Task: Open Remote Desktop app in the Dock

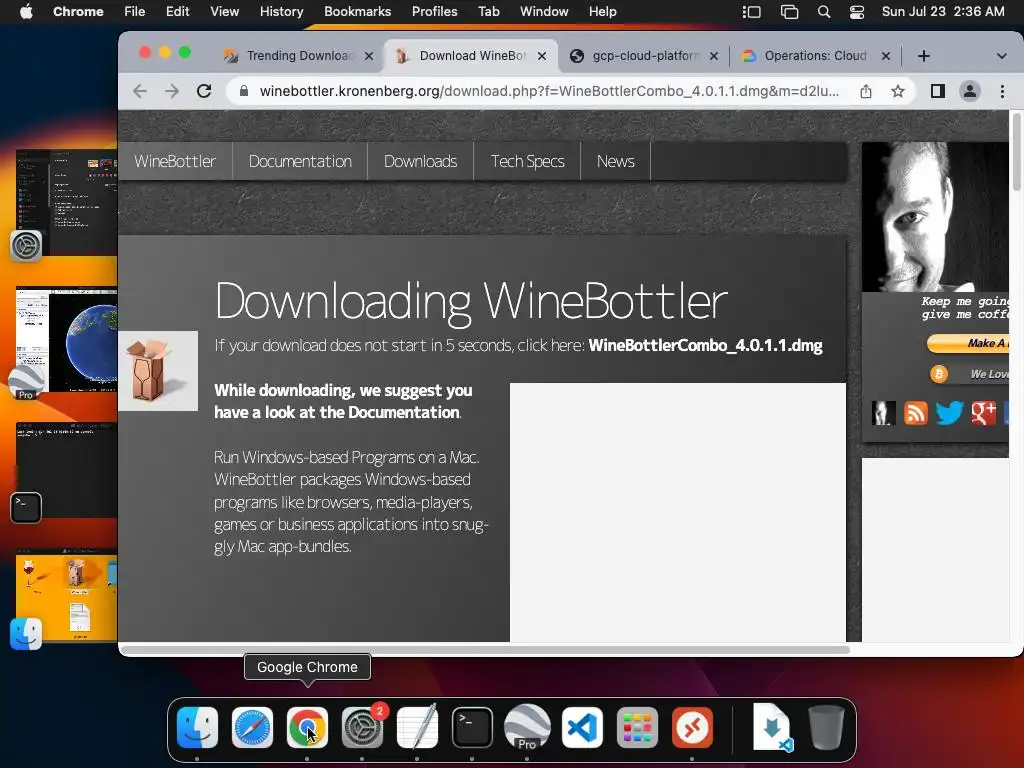Action: coord(692,728)
